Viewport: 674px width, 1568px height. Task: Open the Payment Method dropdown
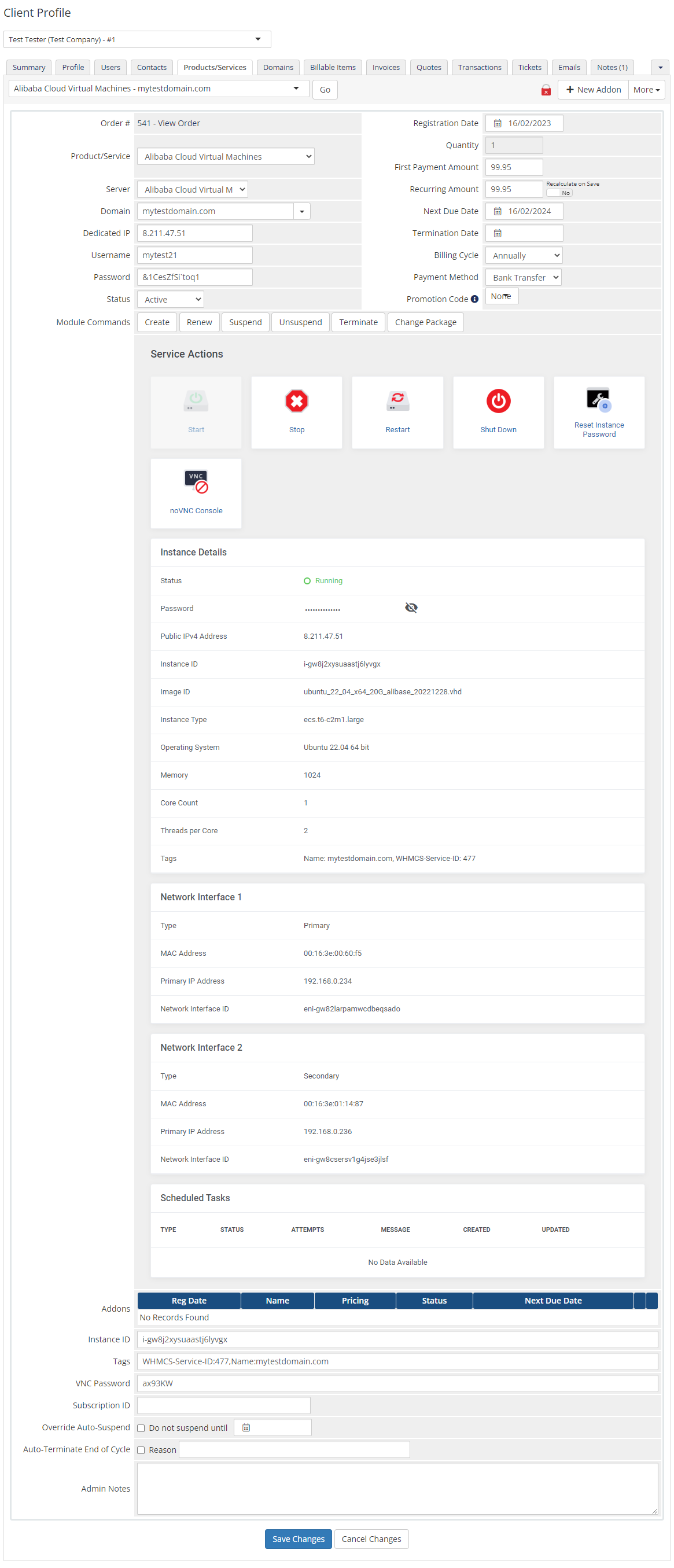[x=523, y=278]
